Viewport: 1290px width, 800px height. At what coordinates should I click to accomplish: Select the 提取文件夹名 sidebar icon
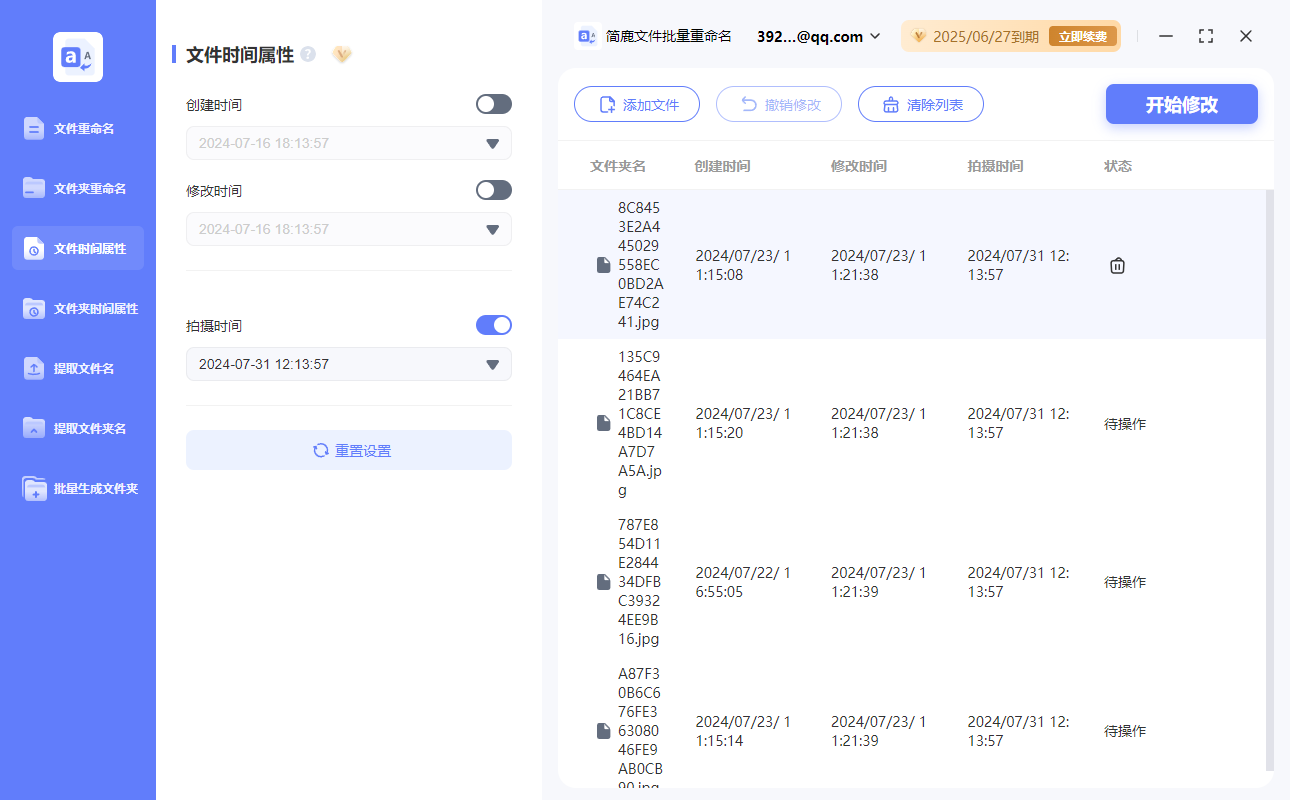click(77, 428)
